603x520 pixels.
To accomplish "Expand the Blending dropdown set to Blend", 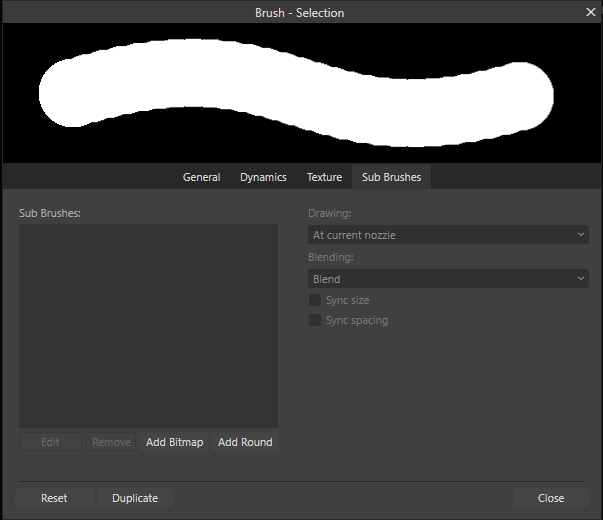I will [448, 278].
